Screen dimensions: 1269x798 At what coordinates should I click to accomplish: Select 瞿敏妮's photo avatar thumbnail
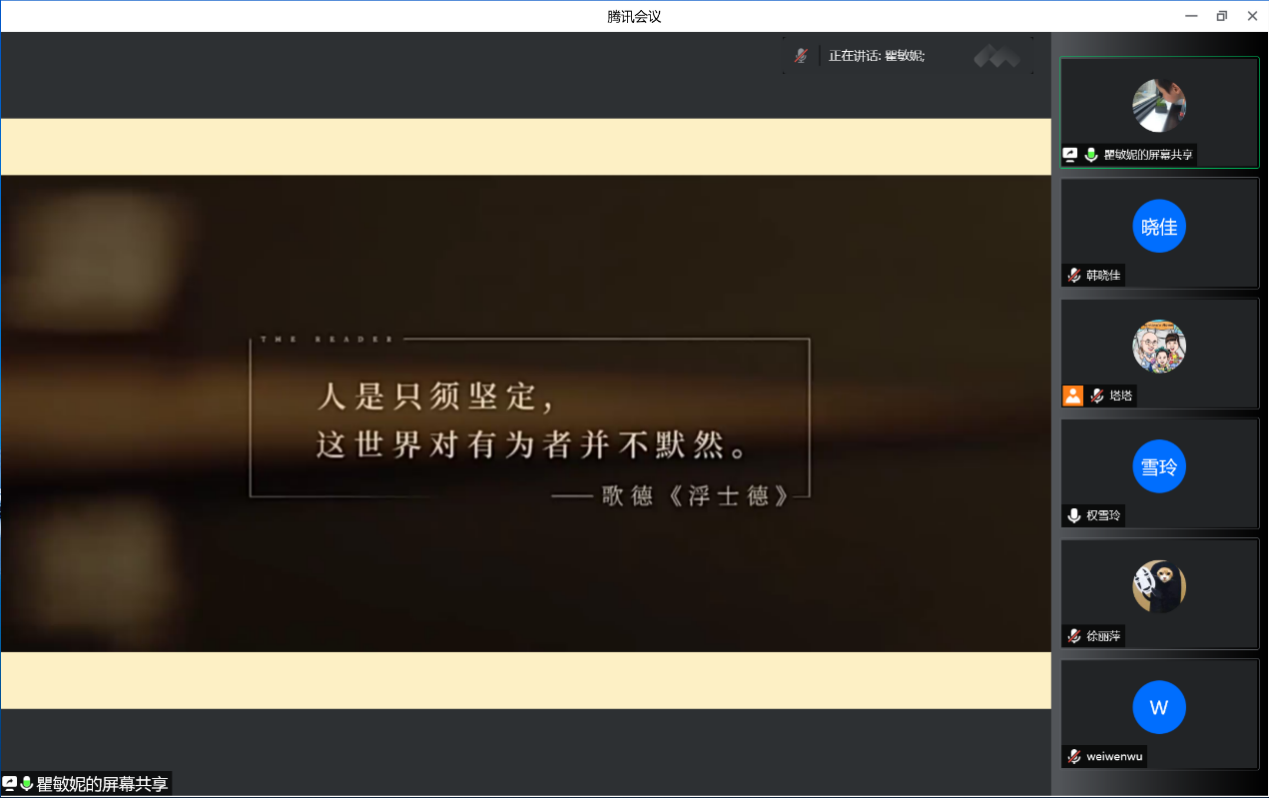pos(1159,106)
